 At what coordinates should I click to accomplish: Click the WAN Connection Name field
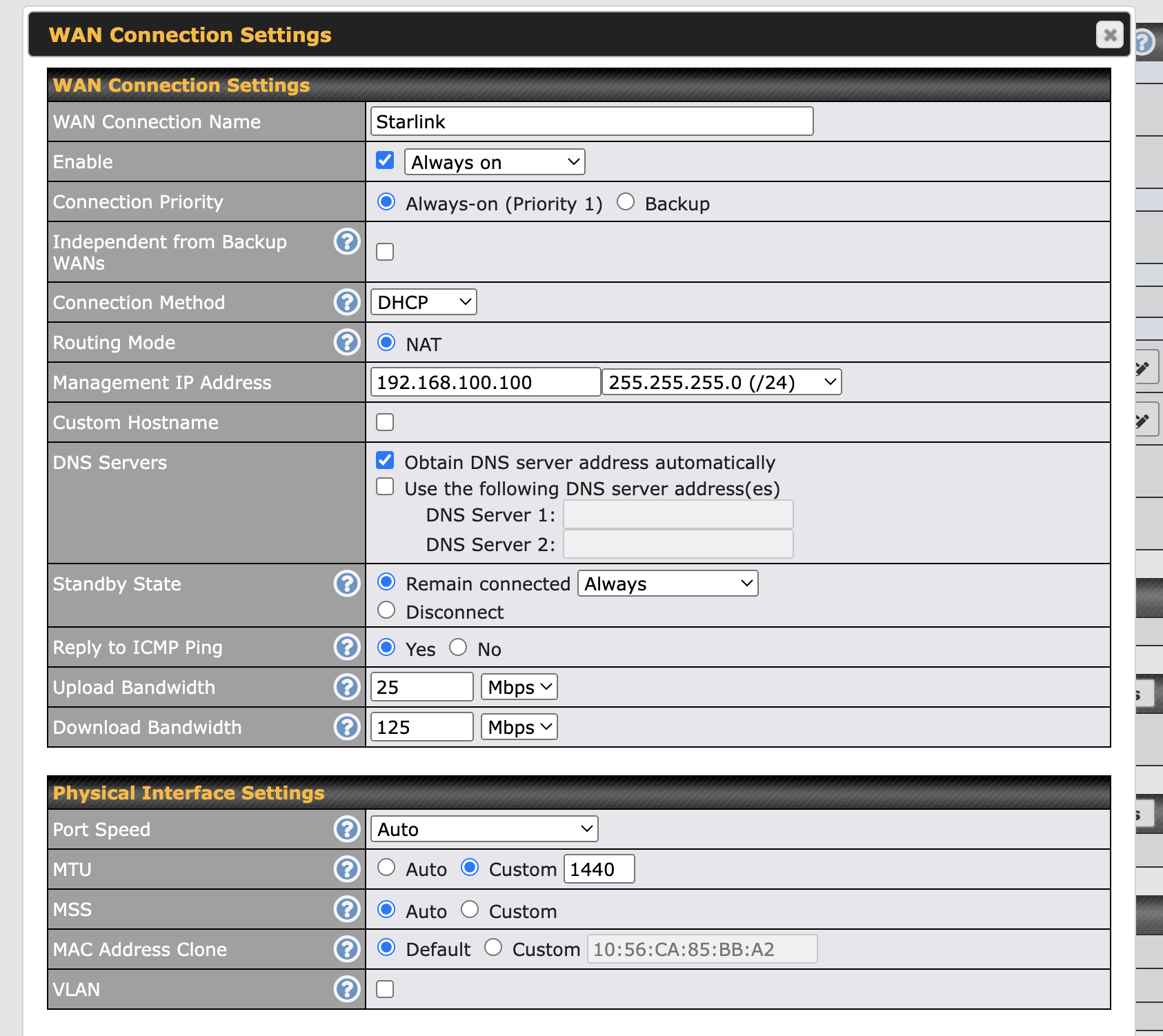(x=592, y=121)
